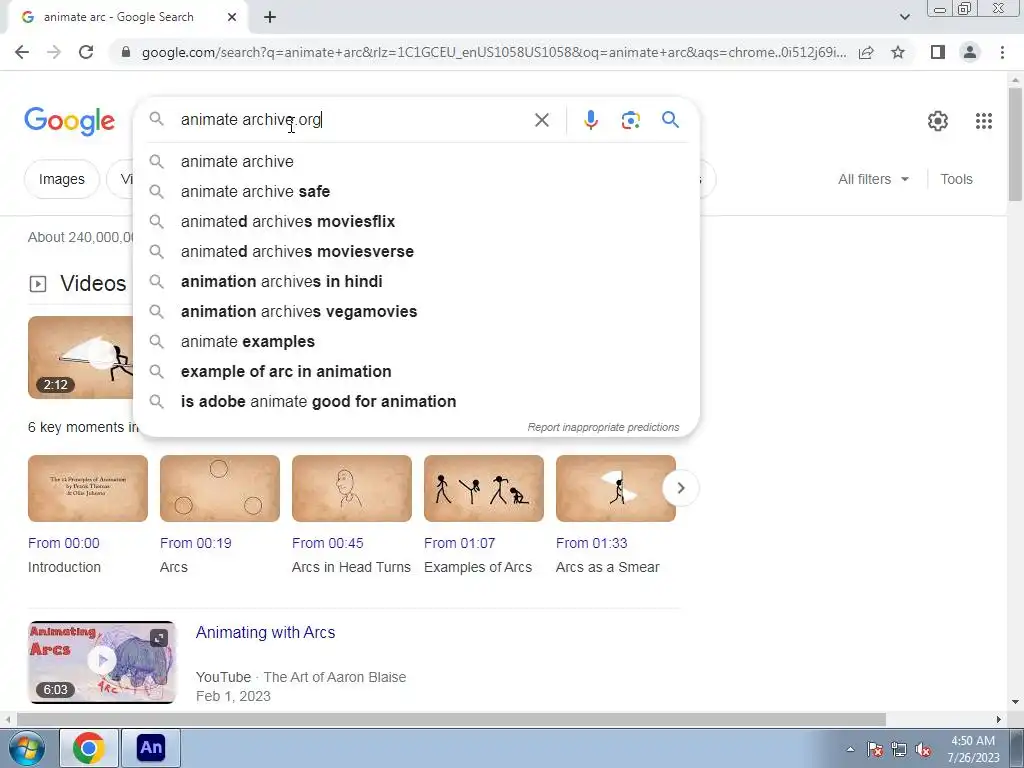Close the 'animate arc - Google Search' tab

pos(232,18)
